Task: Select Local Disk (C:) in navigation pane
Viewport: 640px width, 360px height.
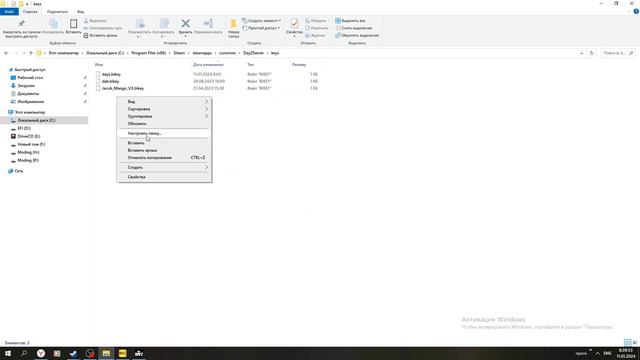Action: (x=36, y=120)
